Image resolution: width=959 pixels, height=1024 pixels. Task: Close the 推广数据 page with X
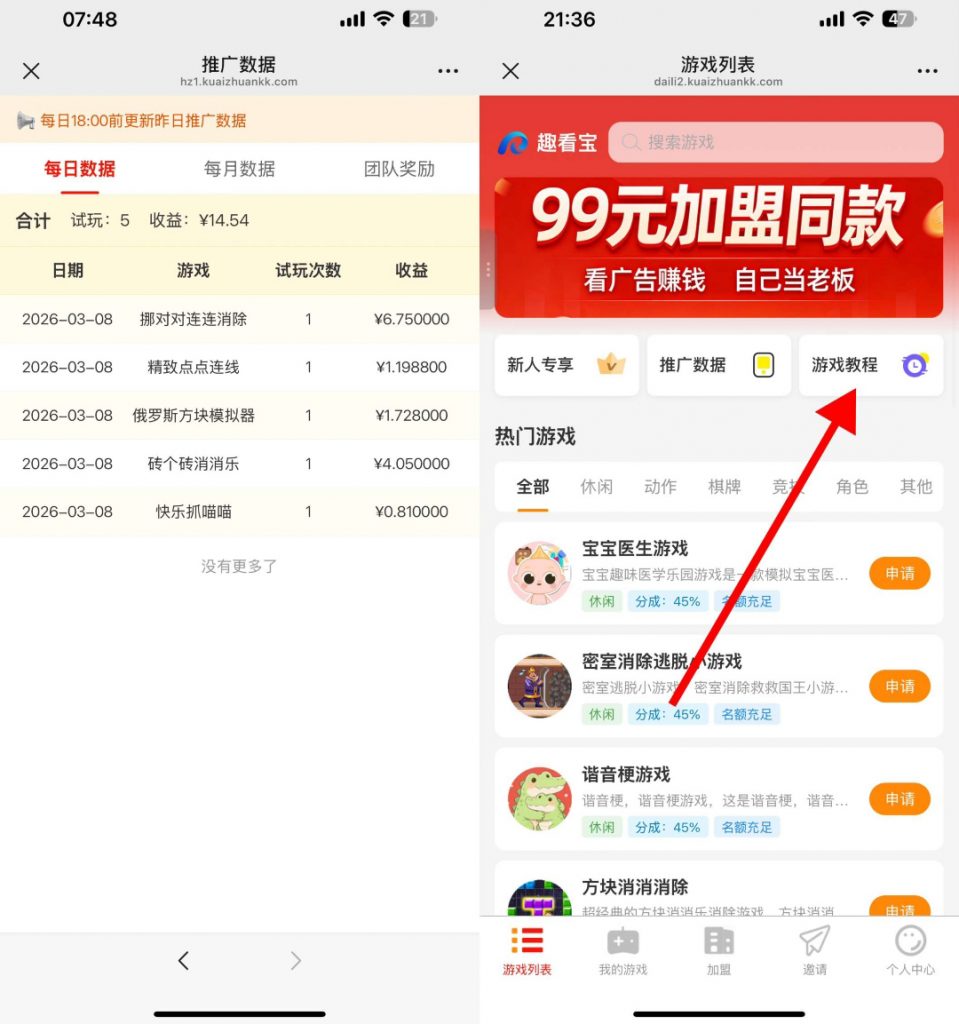pyautogui.click(x=31, y=70)
